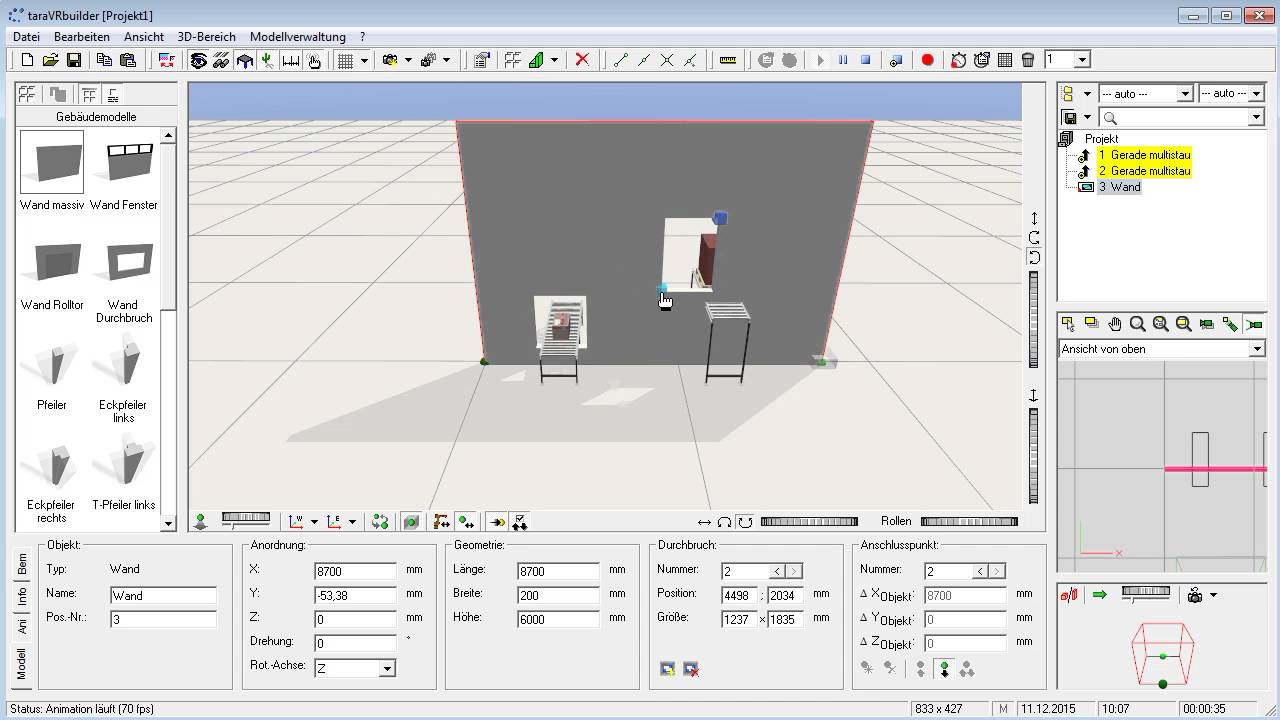Open an existing project with folder icon
Screen dimensions: 1280x720
50,60
